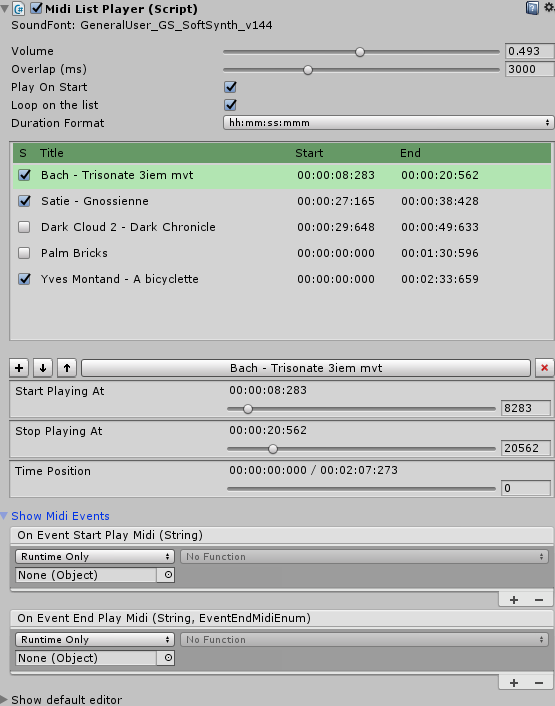Remove selected MIDI with red X icon
This screenshot has height=706, width=555.
click(544, 368)
